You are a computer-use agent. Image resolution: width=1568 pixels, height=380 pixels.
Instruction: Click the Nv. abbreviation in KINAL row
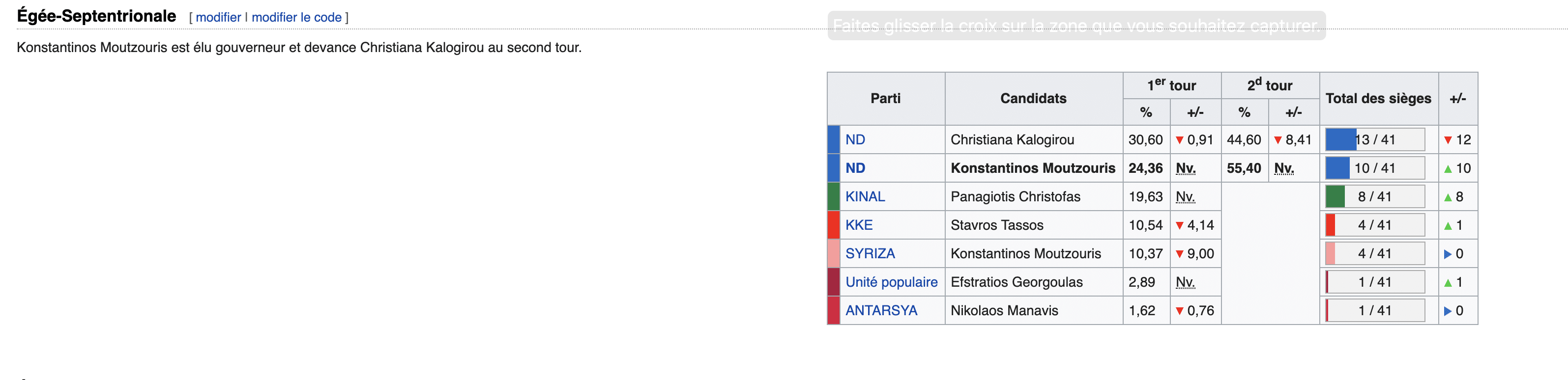point(1185,197)
